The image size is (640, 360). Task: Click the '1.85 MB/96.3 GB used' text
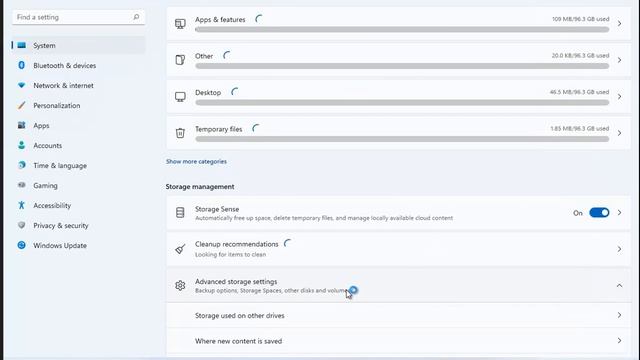click(580, 129)
